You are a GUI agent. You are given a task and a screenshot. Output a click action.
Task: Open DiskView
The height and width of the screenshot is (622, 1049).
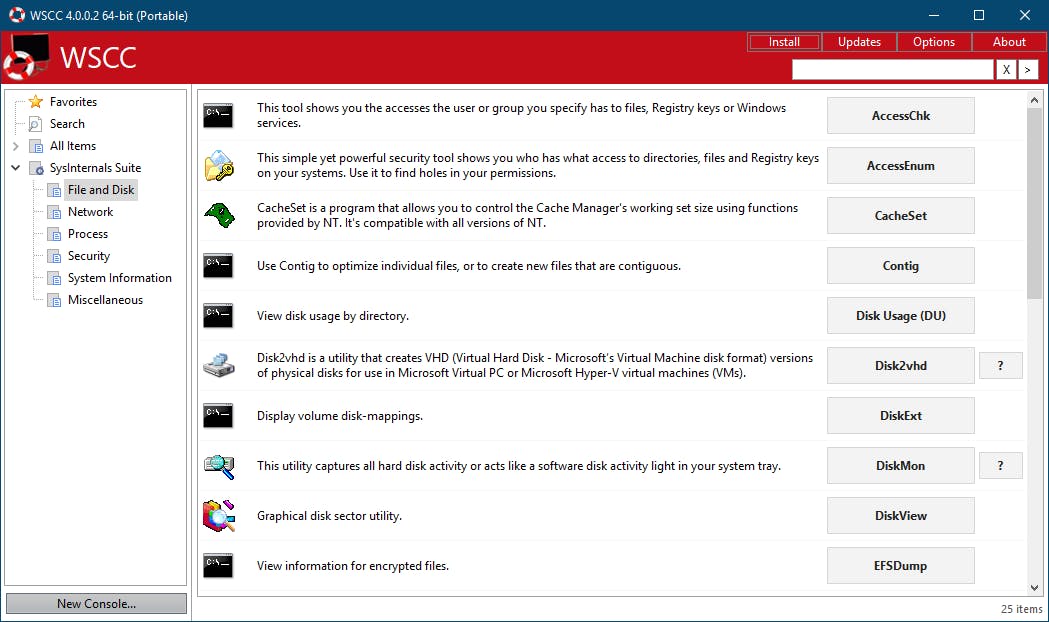pyautogui.click(x=900, y=516)
